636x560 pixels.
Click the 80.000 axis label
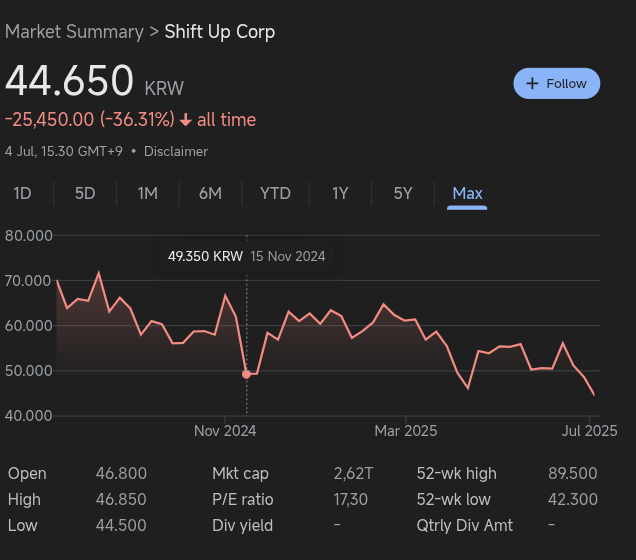pos(28,236)
